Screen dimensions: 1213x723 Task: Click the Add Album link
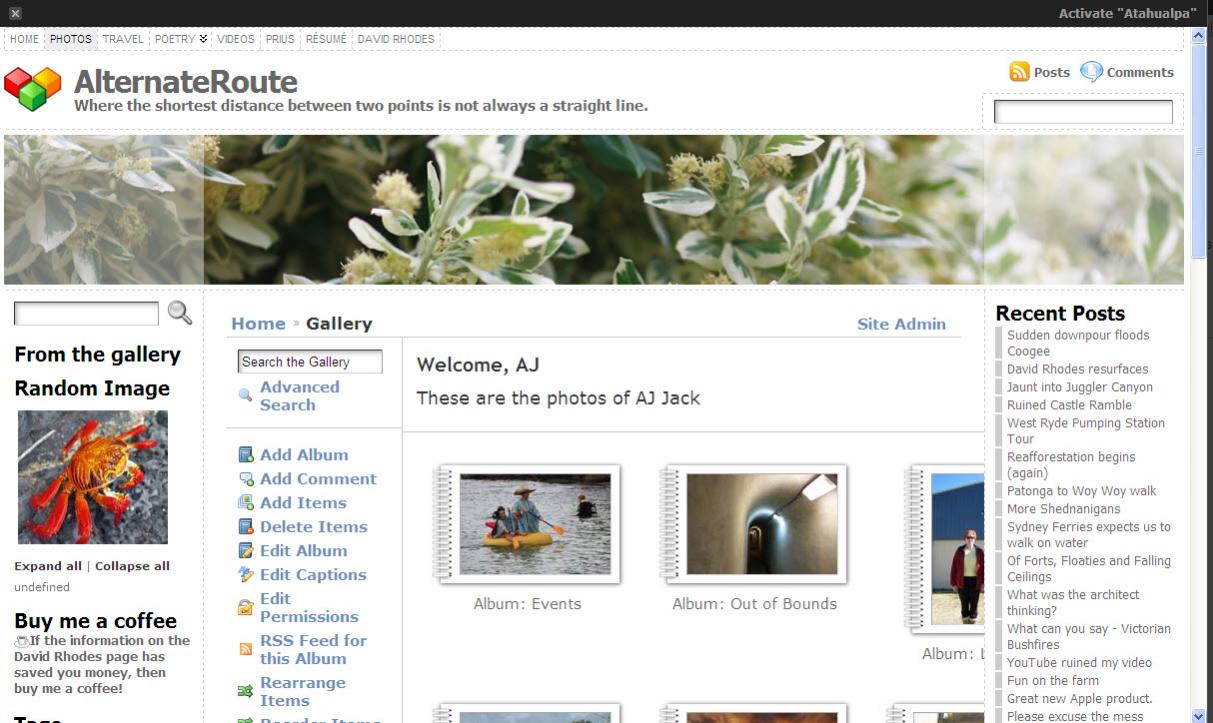304,455
